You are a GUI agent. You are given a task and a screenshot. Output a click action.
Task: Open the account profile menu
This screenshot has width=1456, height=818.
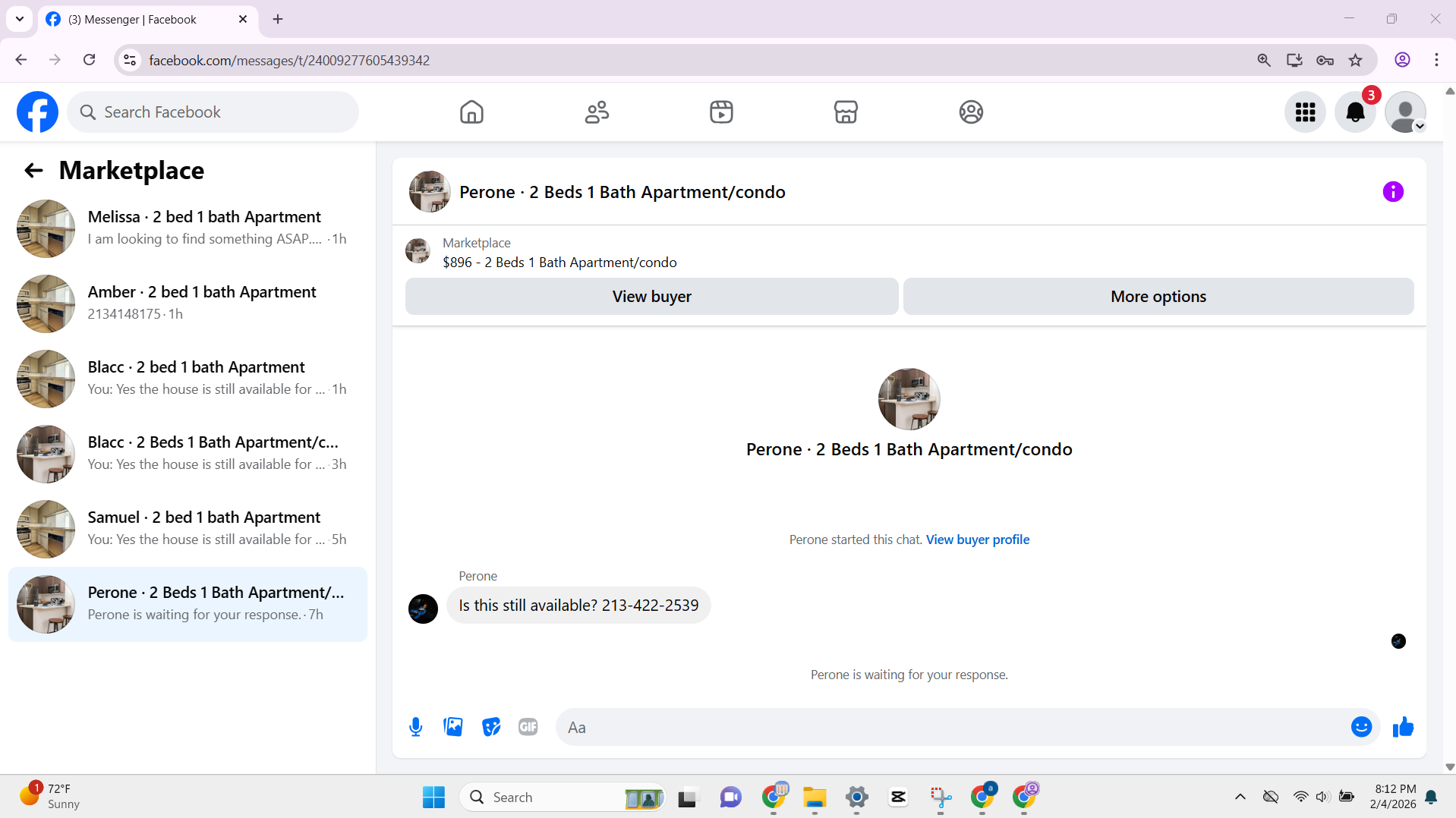click(x=1405, y=112)
